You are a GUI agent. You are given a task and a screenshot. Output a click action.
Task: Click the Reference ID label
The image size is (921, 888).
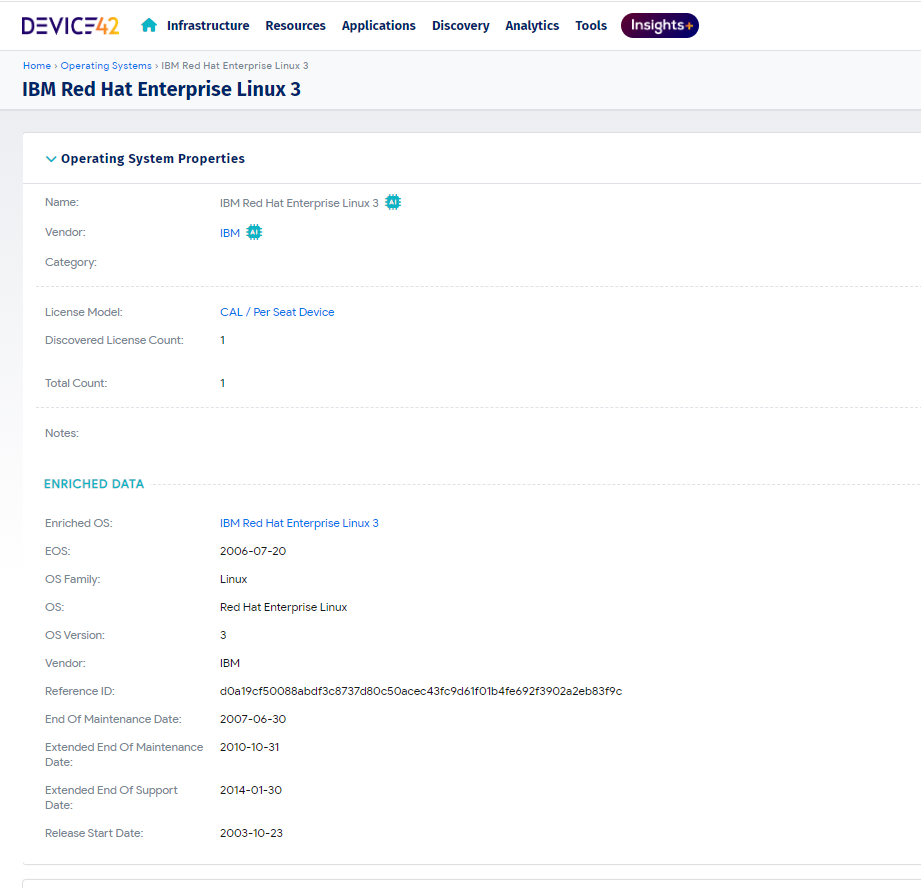(80, 691)
